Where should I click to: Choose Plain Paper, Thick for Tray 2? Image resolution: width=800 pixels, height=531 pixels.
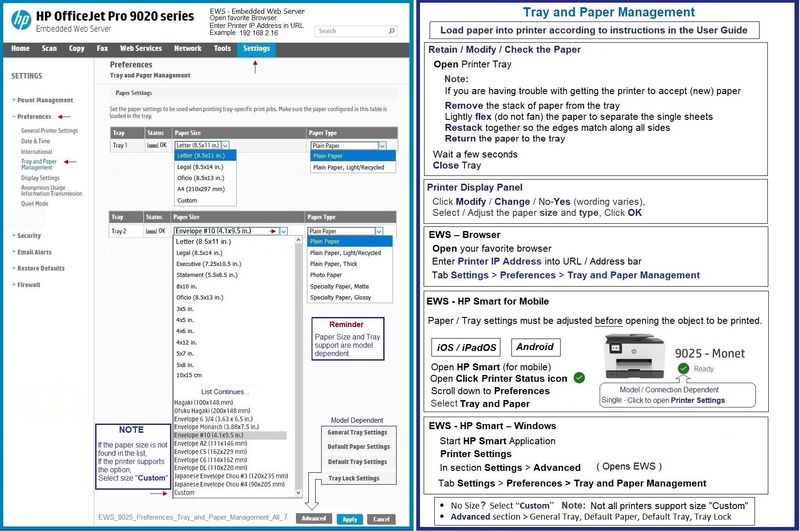333,264
